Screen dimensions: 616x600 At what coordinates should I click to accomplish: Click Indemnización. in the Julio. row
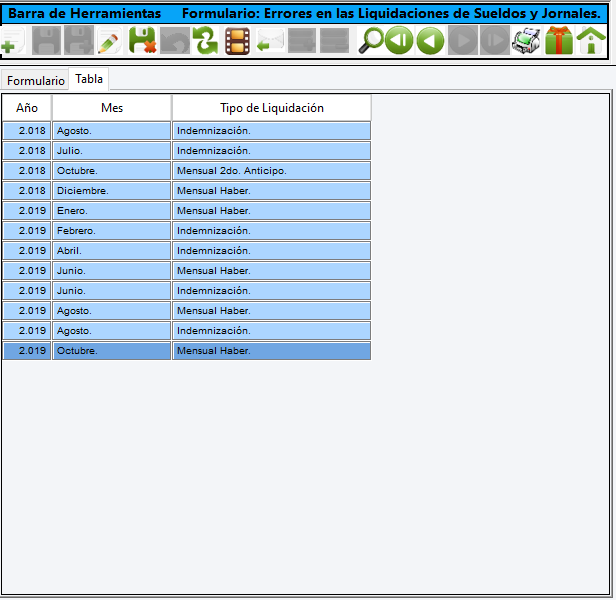click(272, 151)
